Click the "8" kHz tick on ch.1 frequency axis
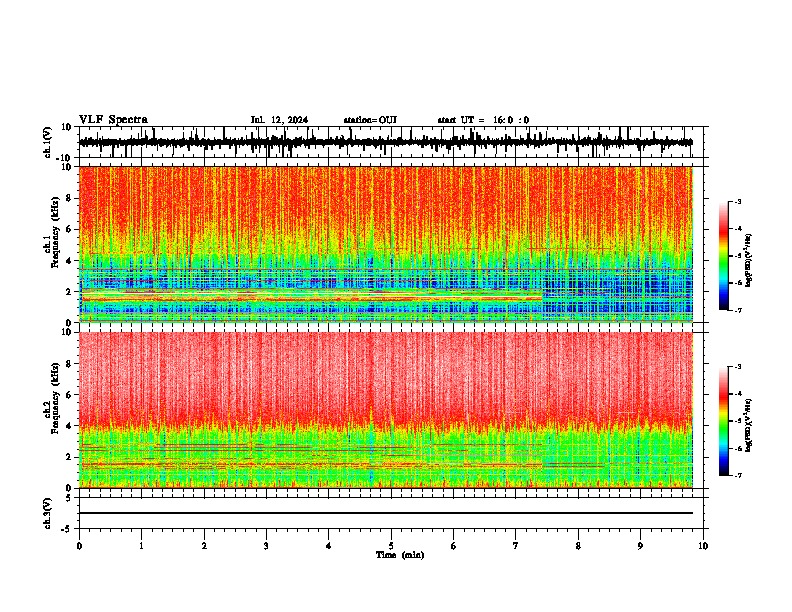This screenshot has width=792, height=612. pos(69,198)
